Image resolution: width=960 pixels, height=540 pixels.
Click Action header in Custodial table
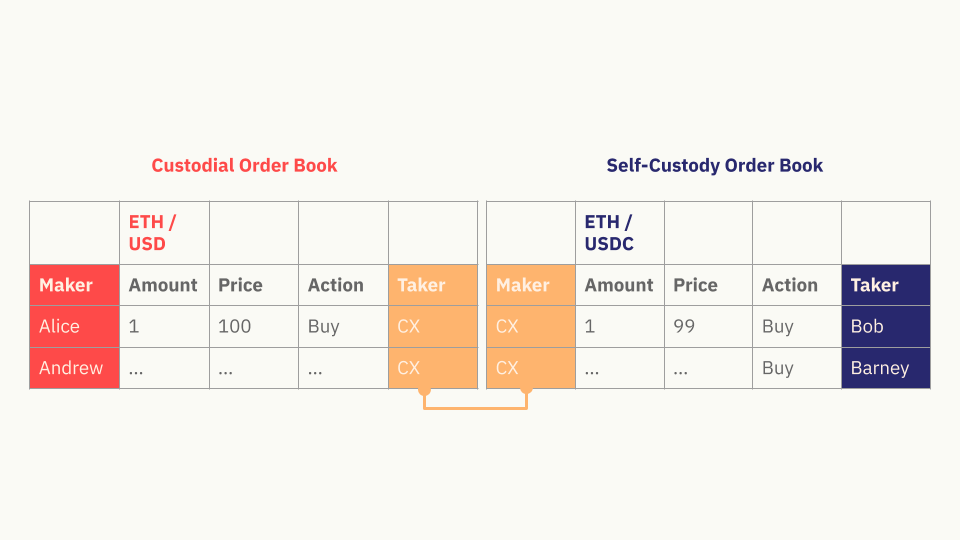tap(343, 285)
